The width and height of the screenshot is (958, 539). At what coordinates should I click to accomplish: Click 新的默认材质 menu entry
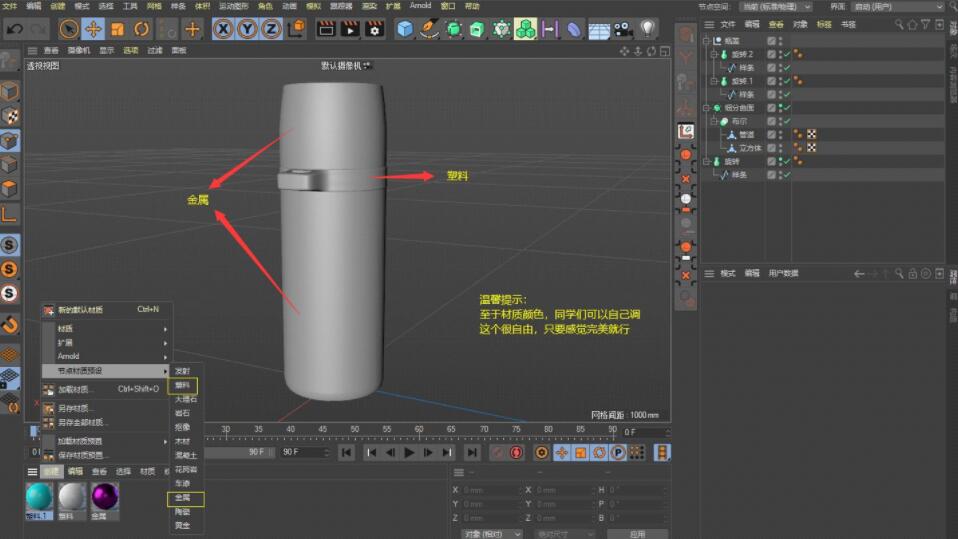pyautogui.click(x=80, y=310)
